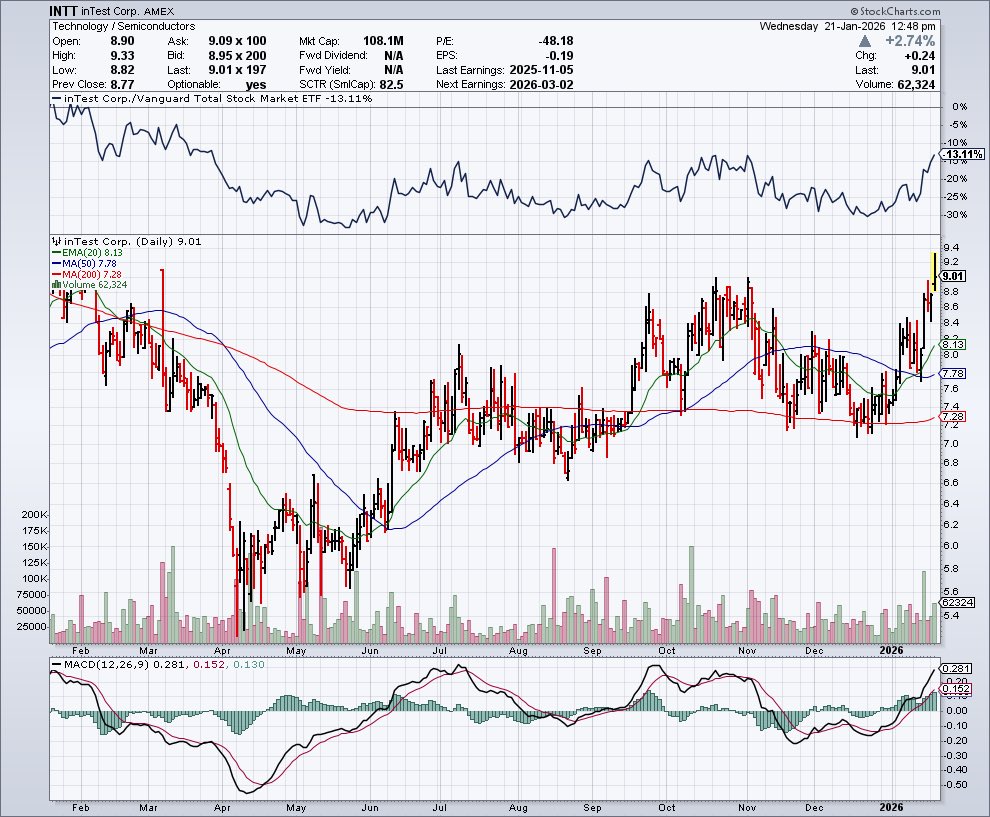The image size is (990, 817).
Task: Click the +2.74% percent change figure
Action: point(910,41)
